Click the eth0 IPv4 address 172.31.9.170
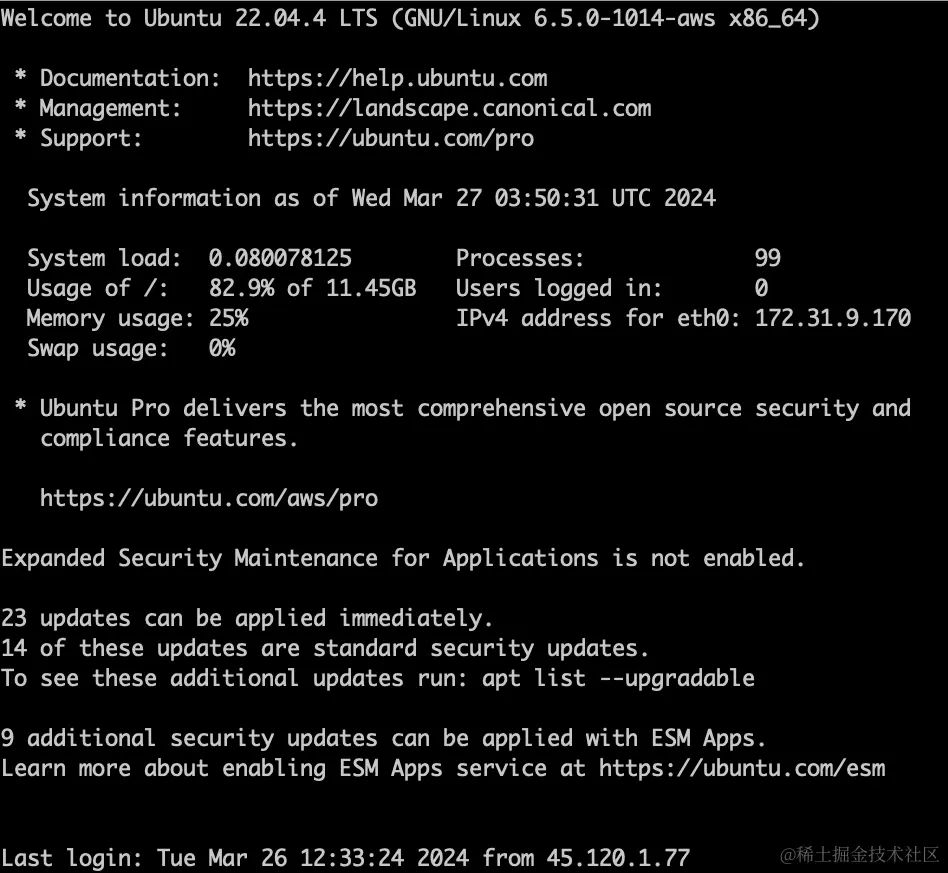 [833, 318]
